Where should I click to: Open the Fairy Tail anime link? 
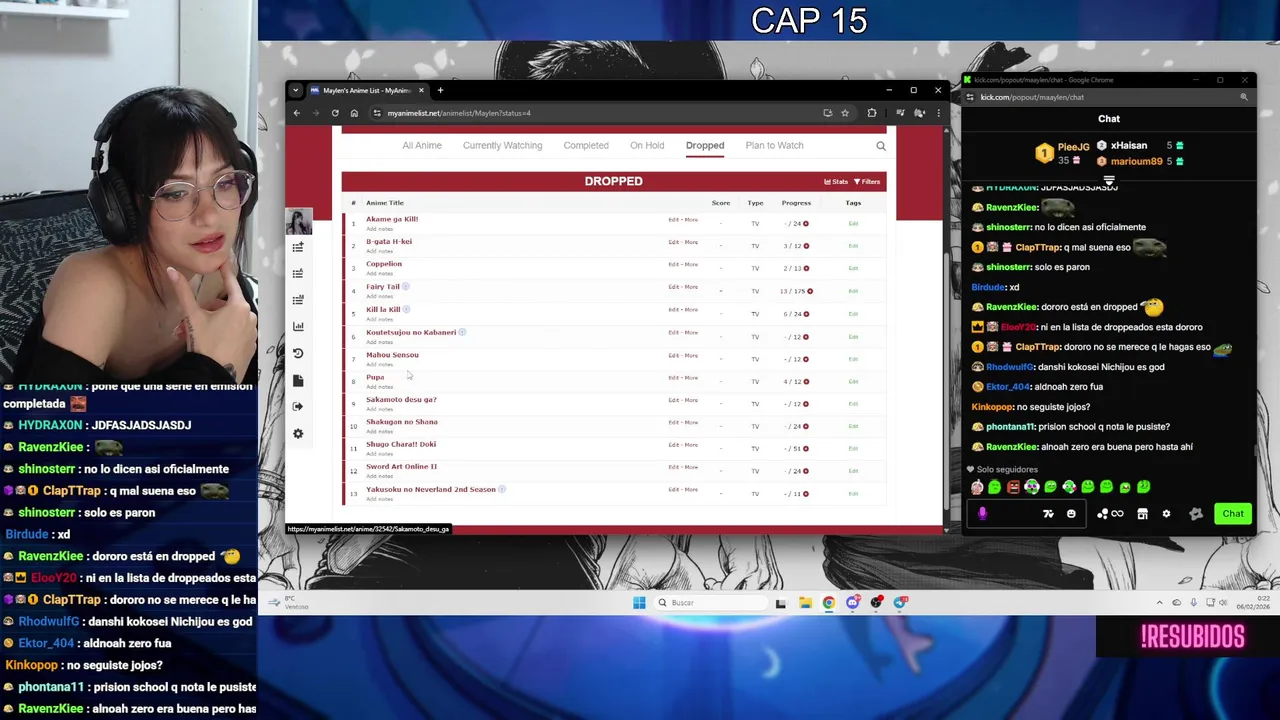point(382,287)
